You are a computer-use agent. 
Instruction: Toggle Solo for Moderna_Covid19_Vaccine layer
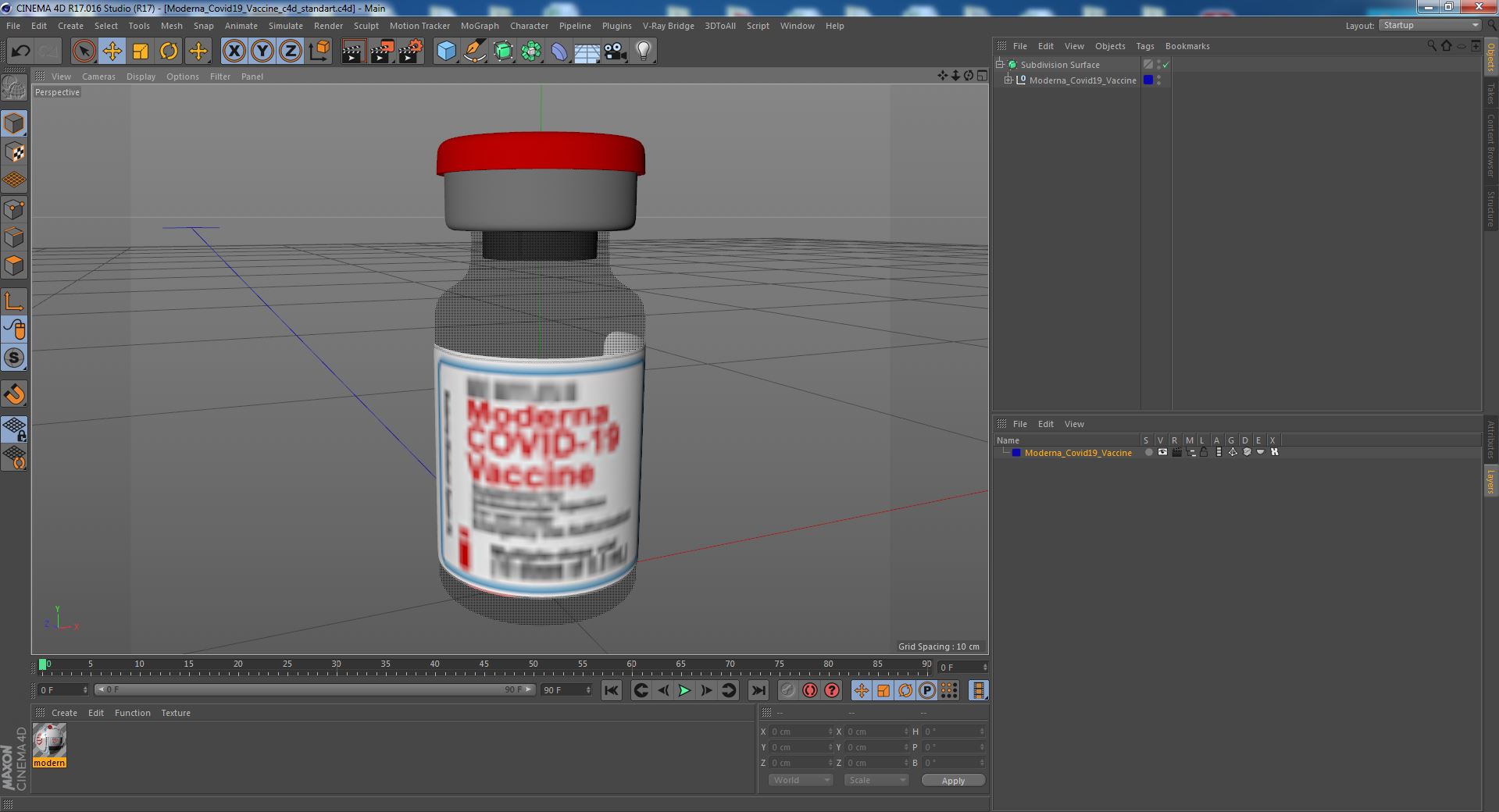pos(1148,453)
